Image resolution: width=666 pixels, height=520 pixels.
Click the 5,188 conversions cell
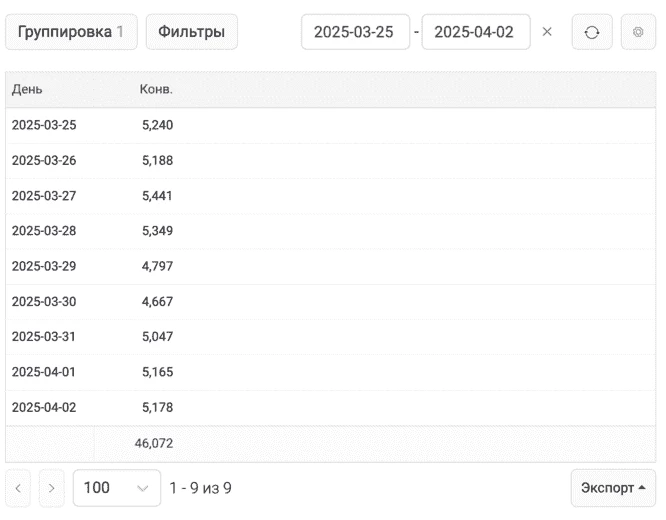tap(158, 161)
